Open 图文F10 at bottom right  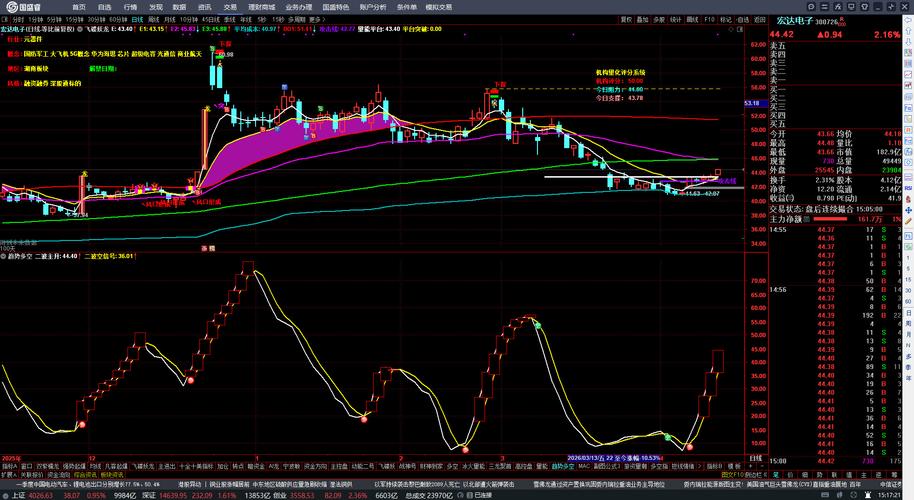[732, 475]
